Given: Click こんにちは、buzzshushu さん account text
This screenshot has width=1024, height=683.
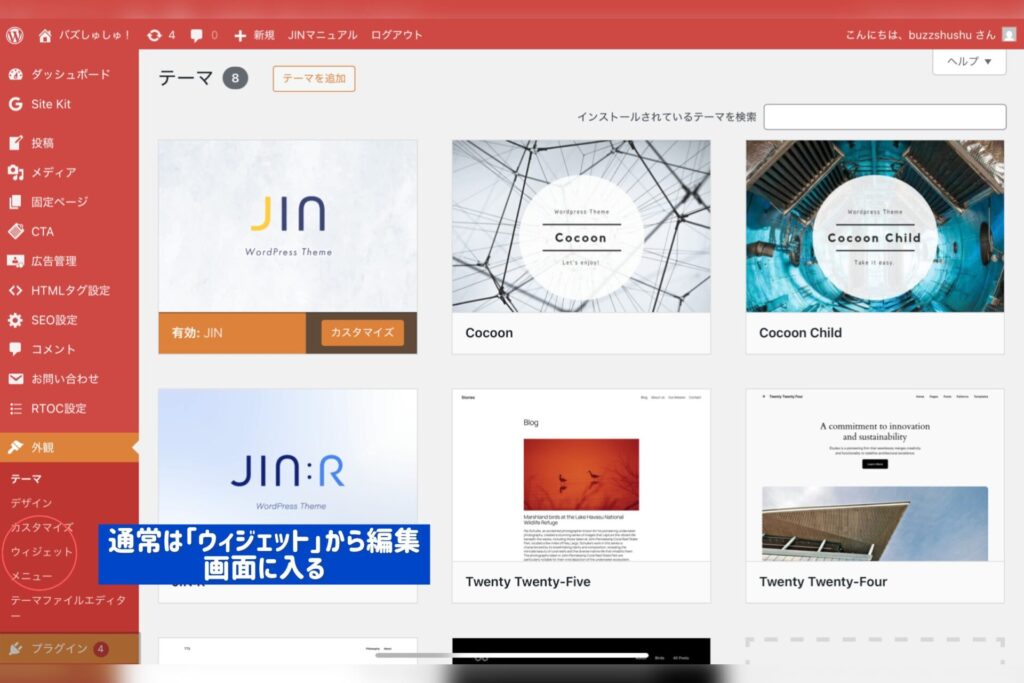Looking at the screenshot, I should [920, 35].
